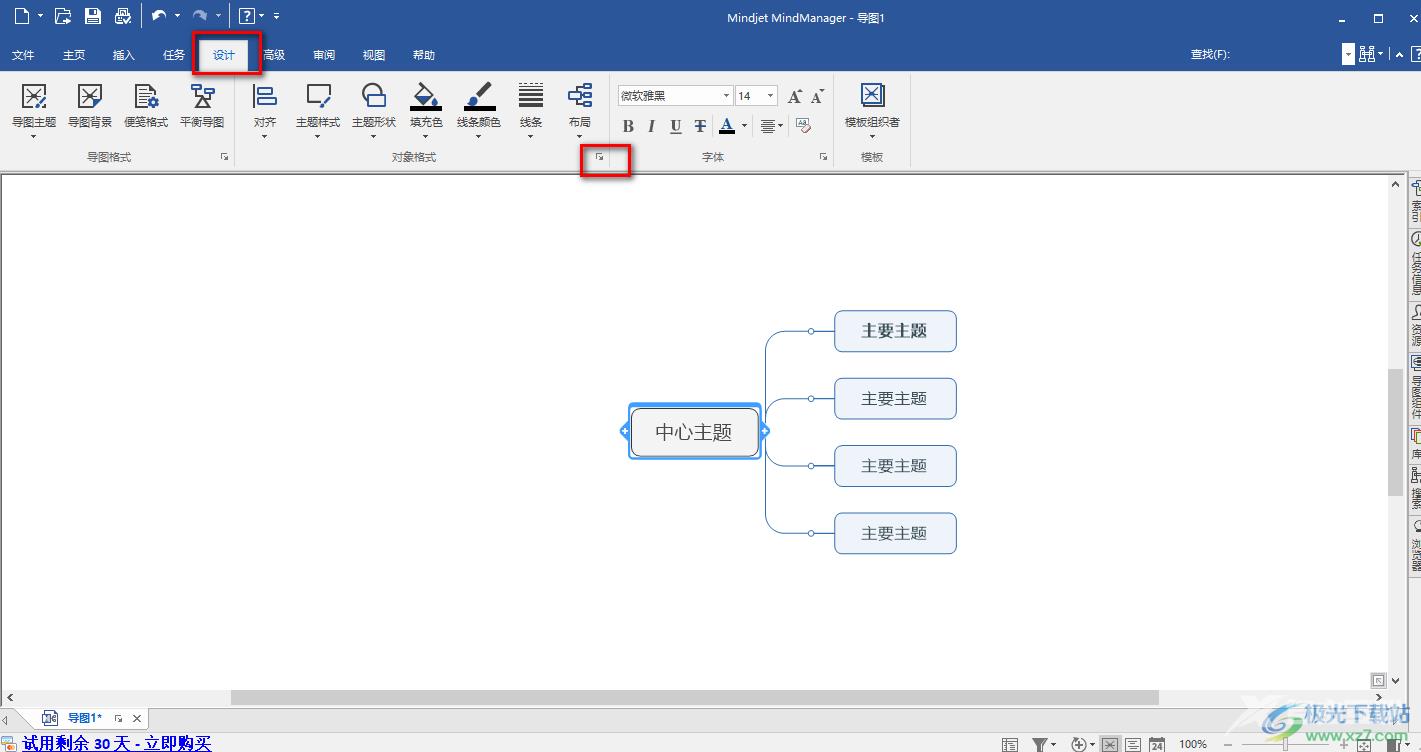Increase font size with grow A icon
The height and width of the screenshot is (752, 1421).
pos(795,96)
